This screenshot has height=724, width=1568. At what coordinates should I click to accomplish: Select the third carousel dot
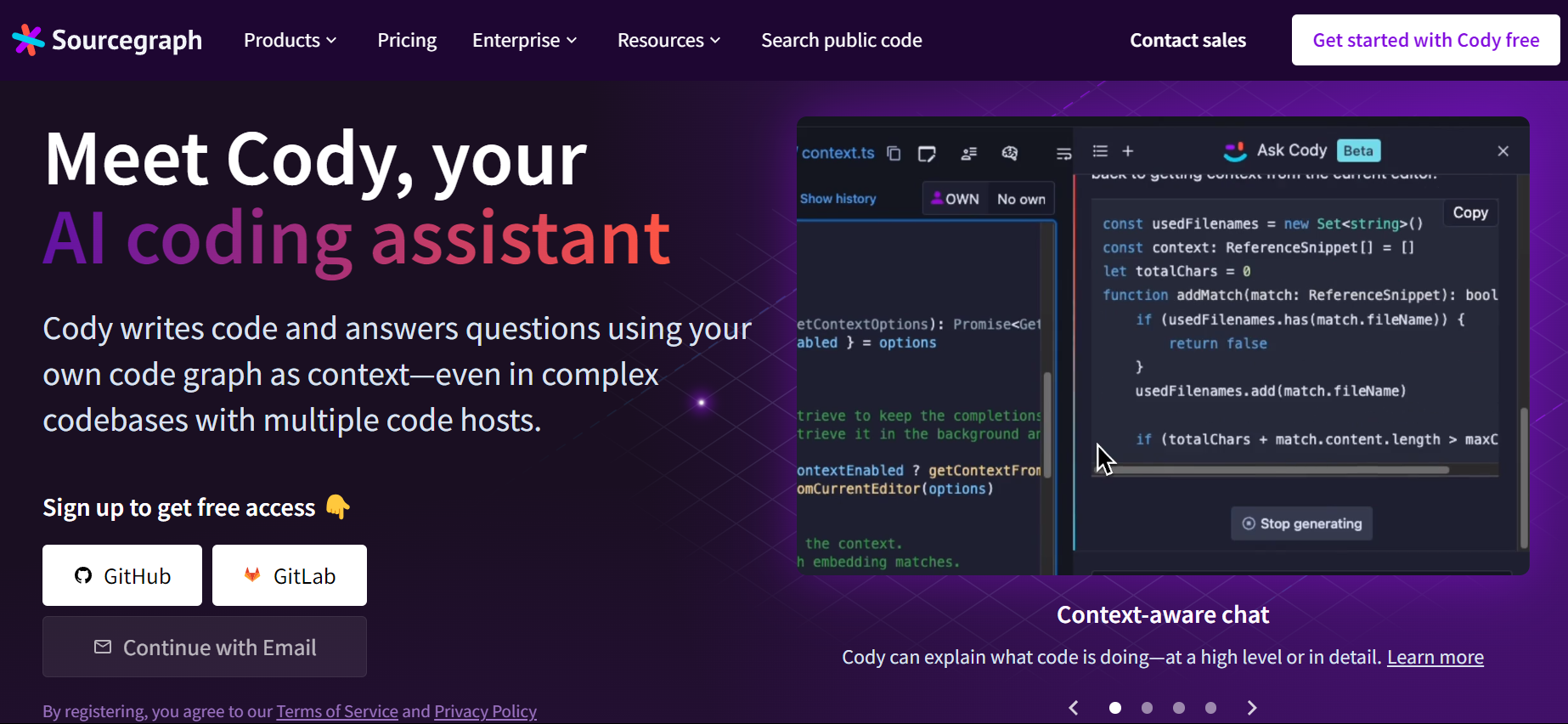click(x=1179, y=708)
